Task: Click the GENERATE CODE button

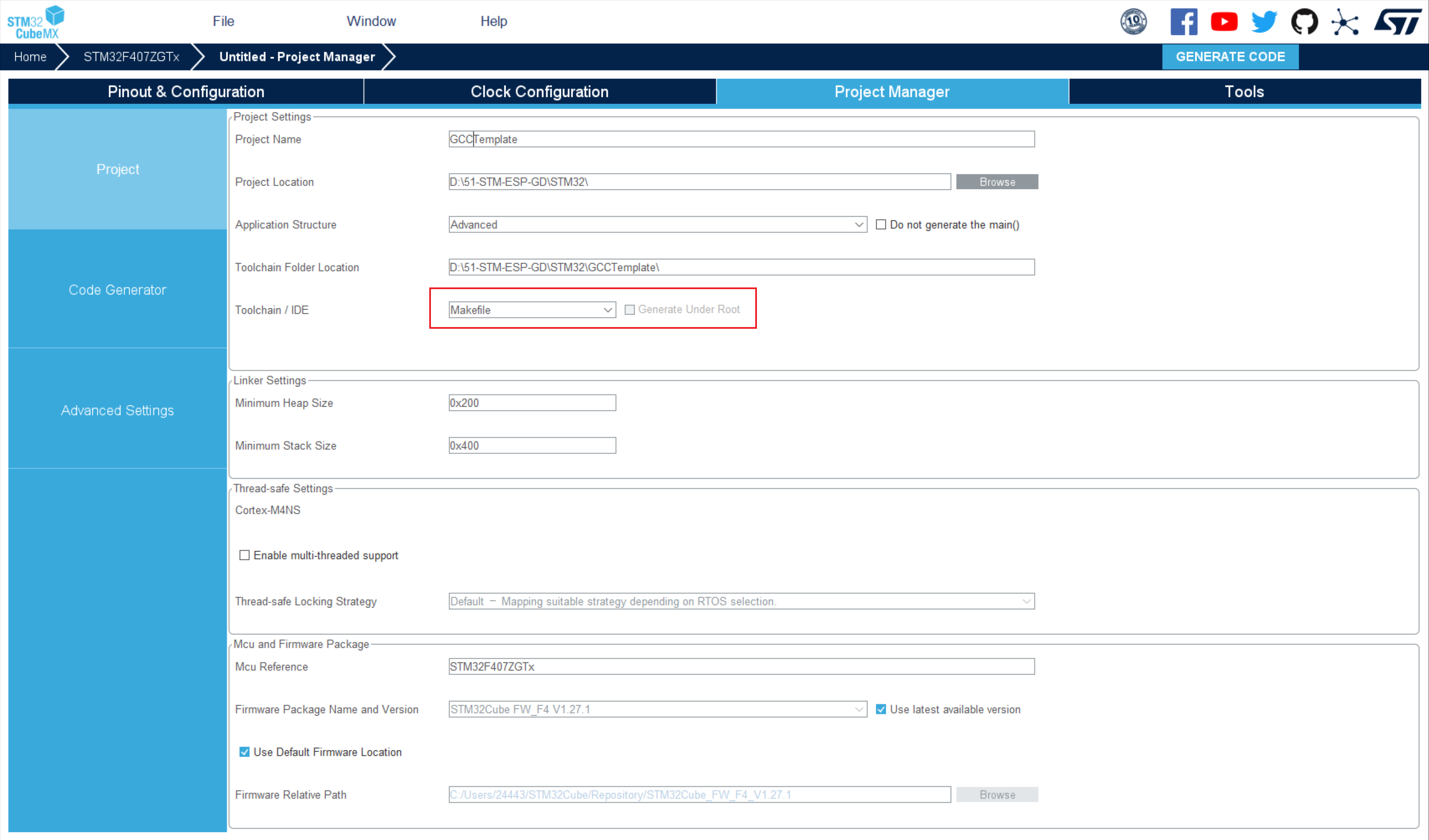Action: [1229, 57]
